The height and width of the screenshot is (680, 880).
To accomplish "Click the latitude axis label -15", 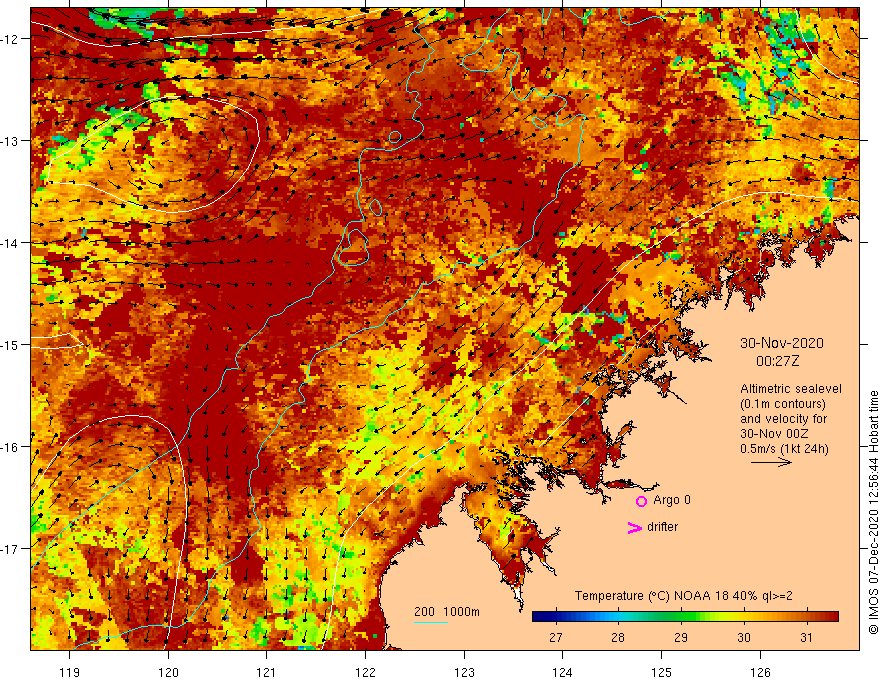I will pyautogui.click(x=11, y=344).
